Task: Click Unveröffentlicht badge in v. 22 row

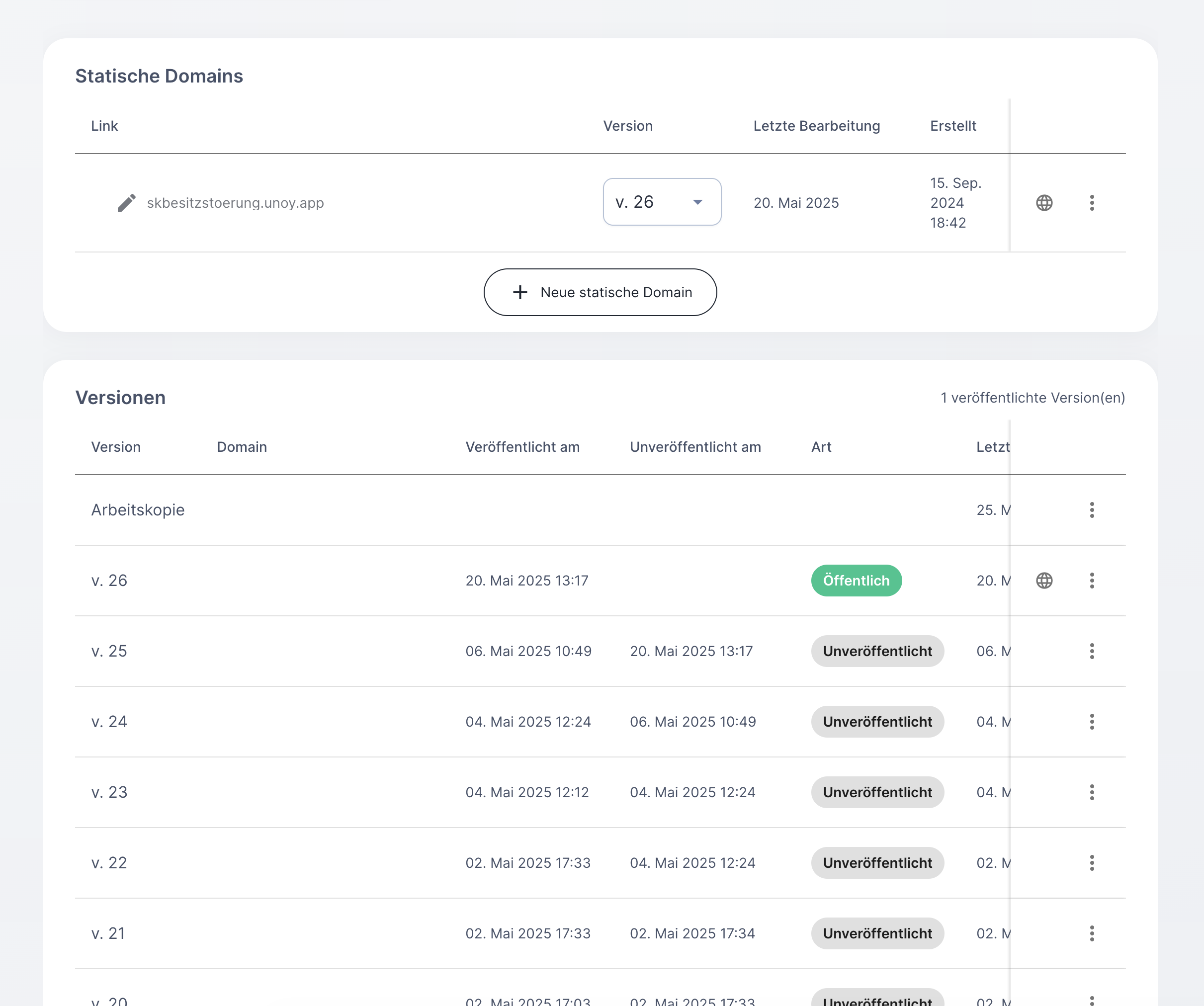Action: click(x=877, y=863)
